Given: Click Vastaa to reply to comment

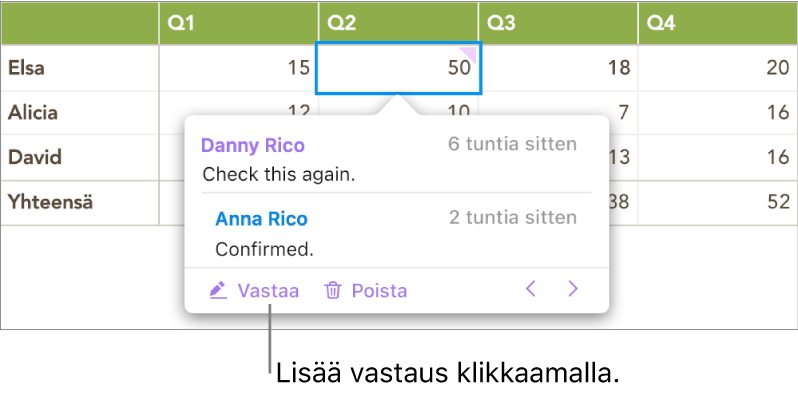Looking at the screenshot, I should pyautogui.click(x=268, y=291).
